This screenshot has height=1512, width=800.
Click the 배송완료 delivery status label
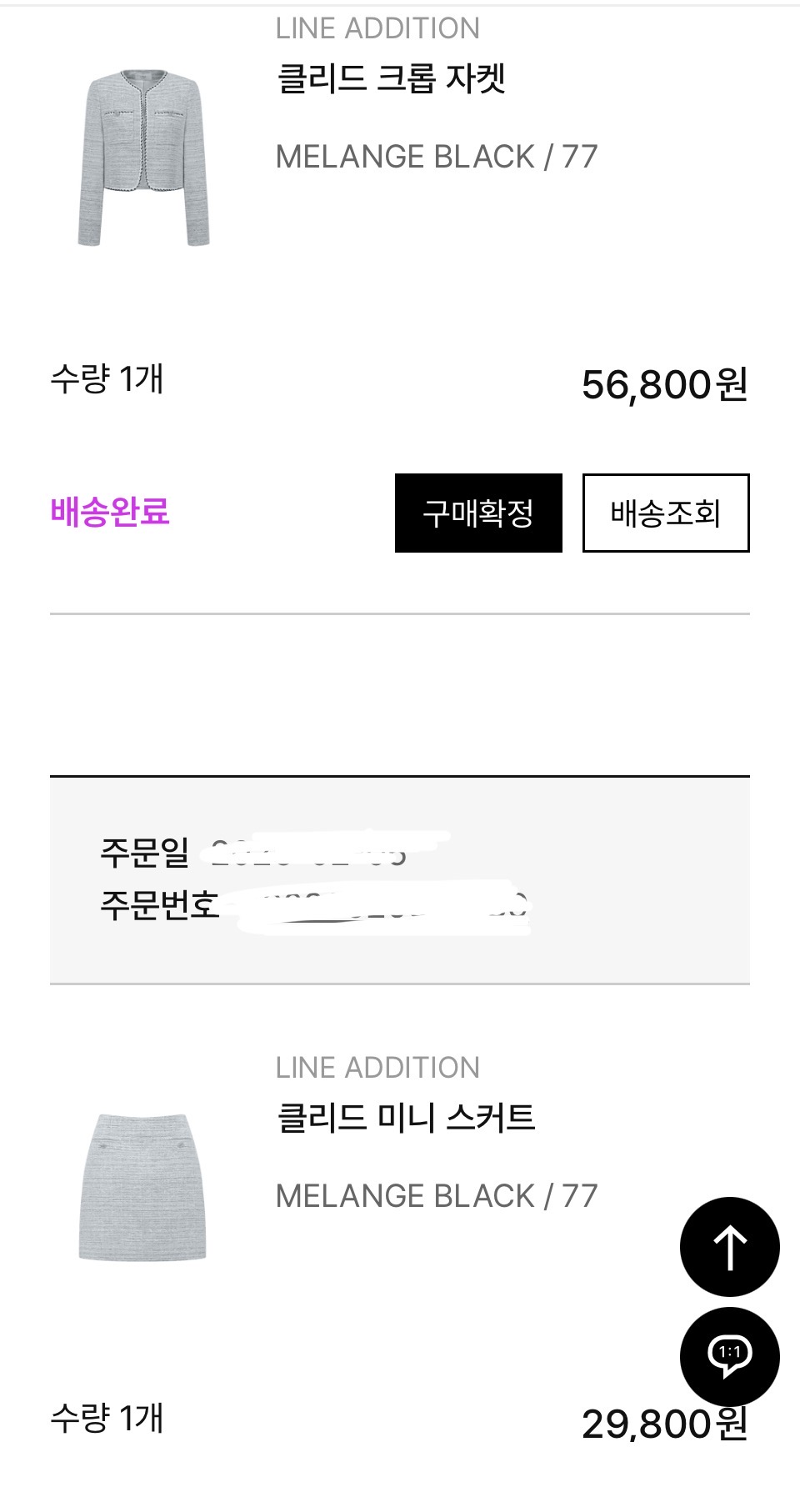(110, 512)
